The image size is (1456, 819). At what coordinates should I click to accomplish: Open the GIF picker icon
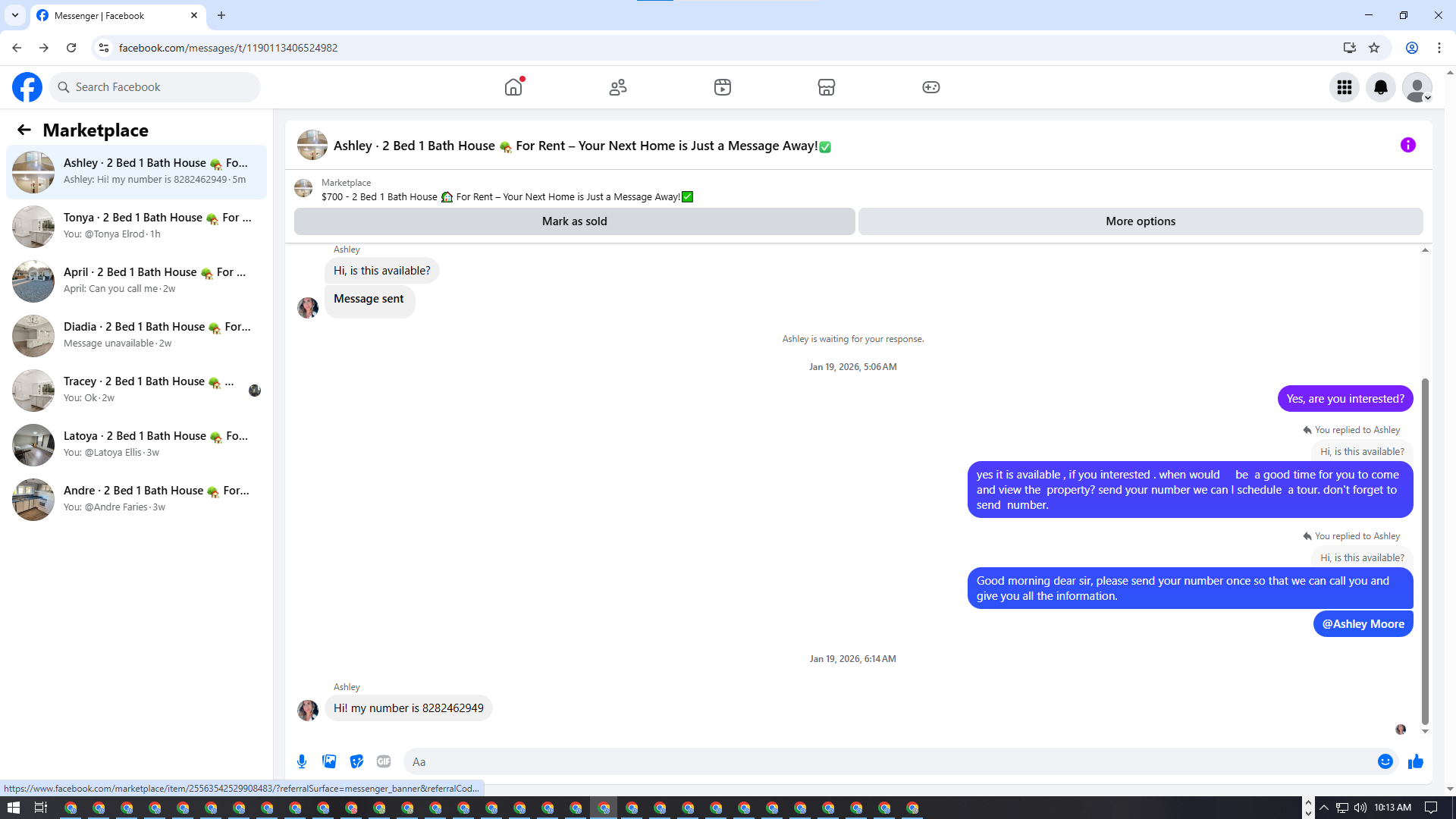click(x=384, y=761)
